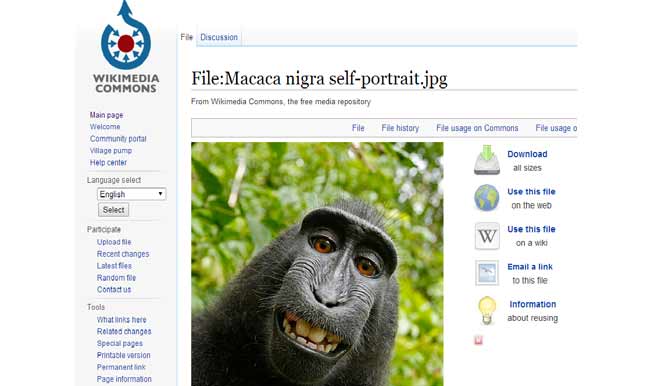The height and width of the screenshot is (386, 651).
Task: Click the light bulb Information icon
Action: point(487,310)
